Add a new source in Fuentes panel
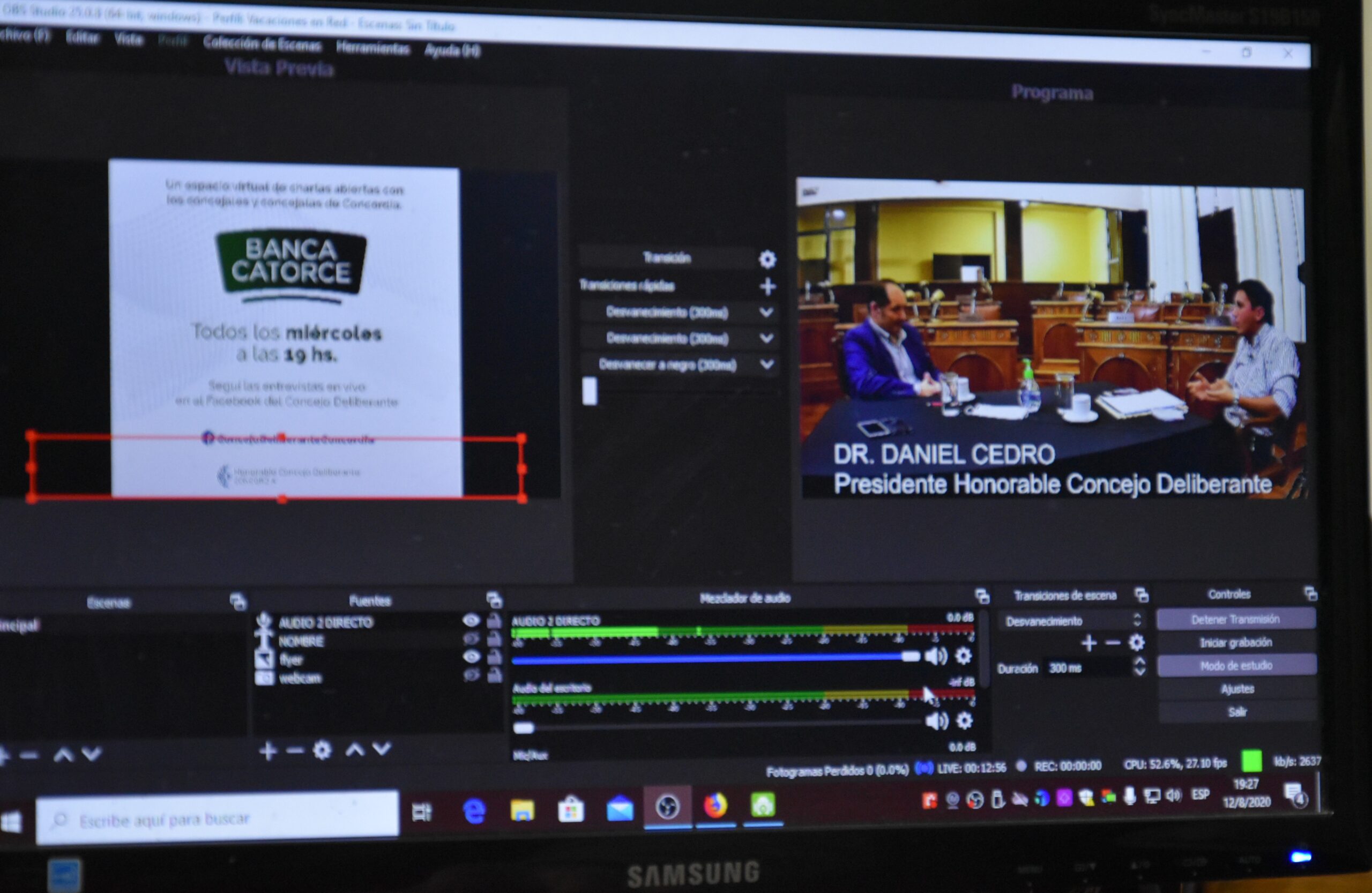Viewport: 1372px width, 893px height. (267, 751)
